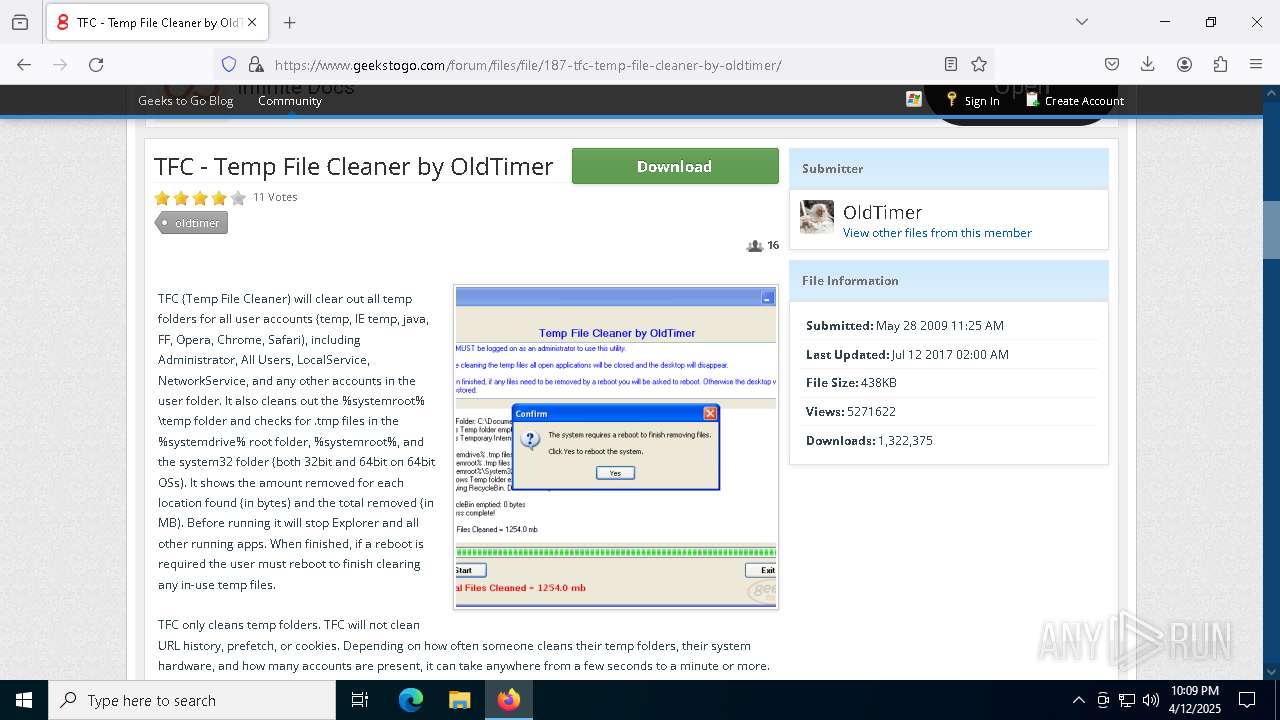1280x720 pixels.
Task: Open the taskbar clock and date
Action: (1194, 700)
